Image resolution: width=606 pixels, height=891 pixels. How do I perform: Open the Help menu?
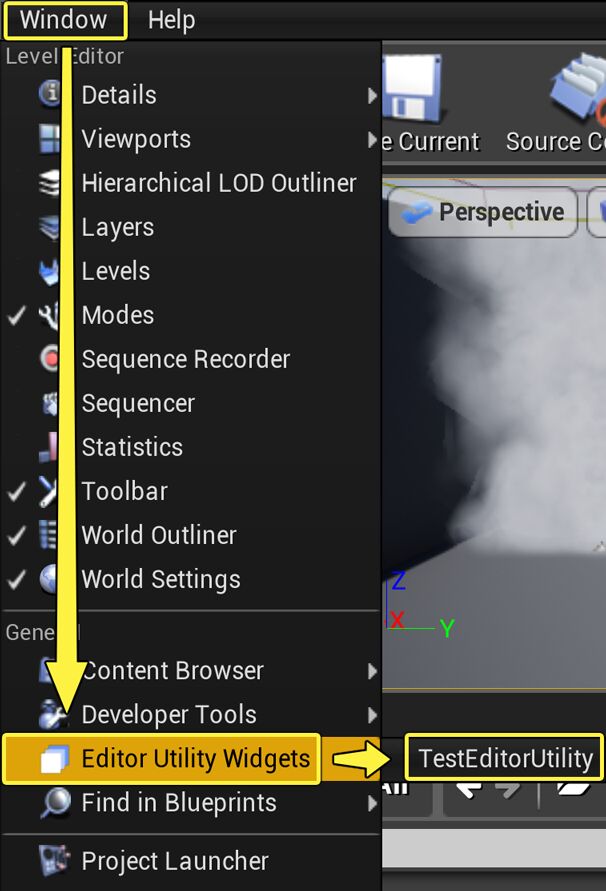click(x=171, y=20)
